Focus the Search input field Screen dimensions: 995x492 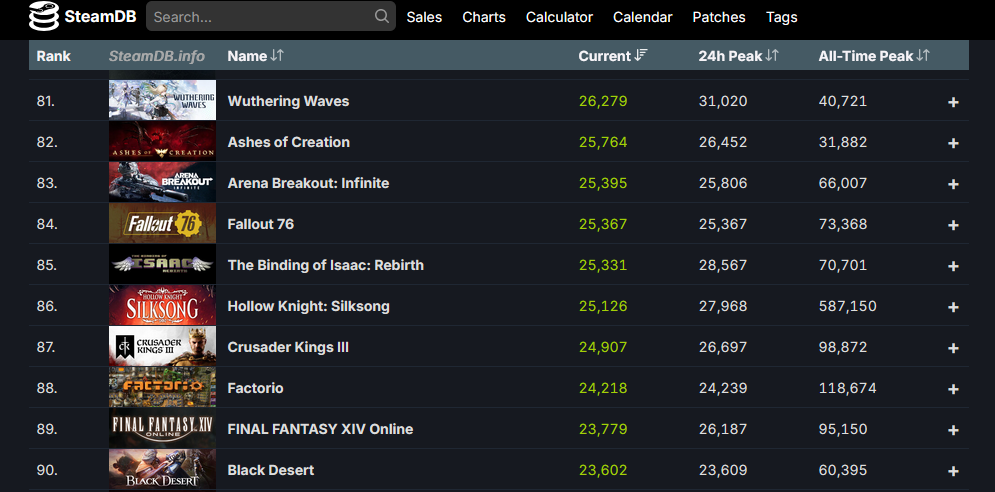click(x=260, y=17)
